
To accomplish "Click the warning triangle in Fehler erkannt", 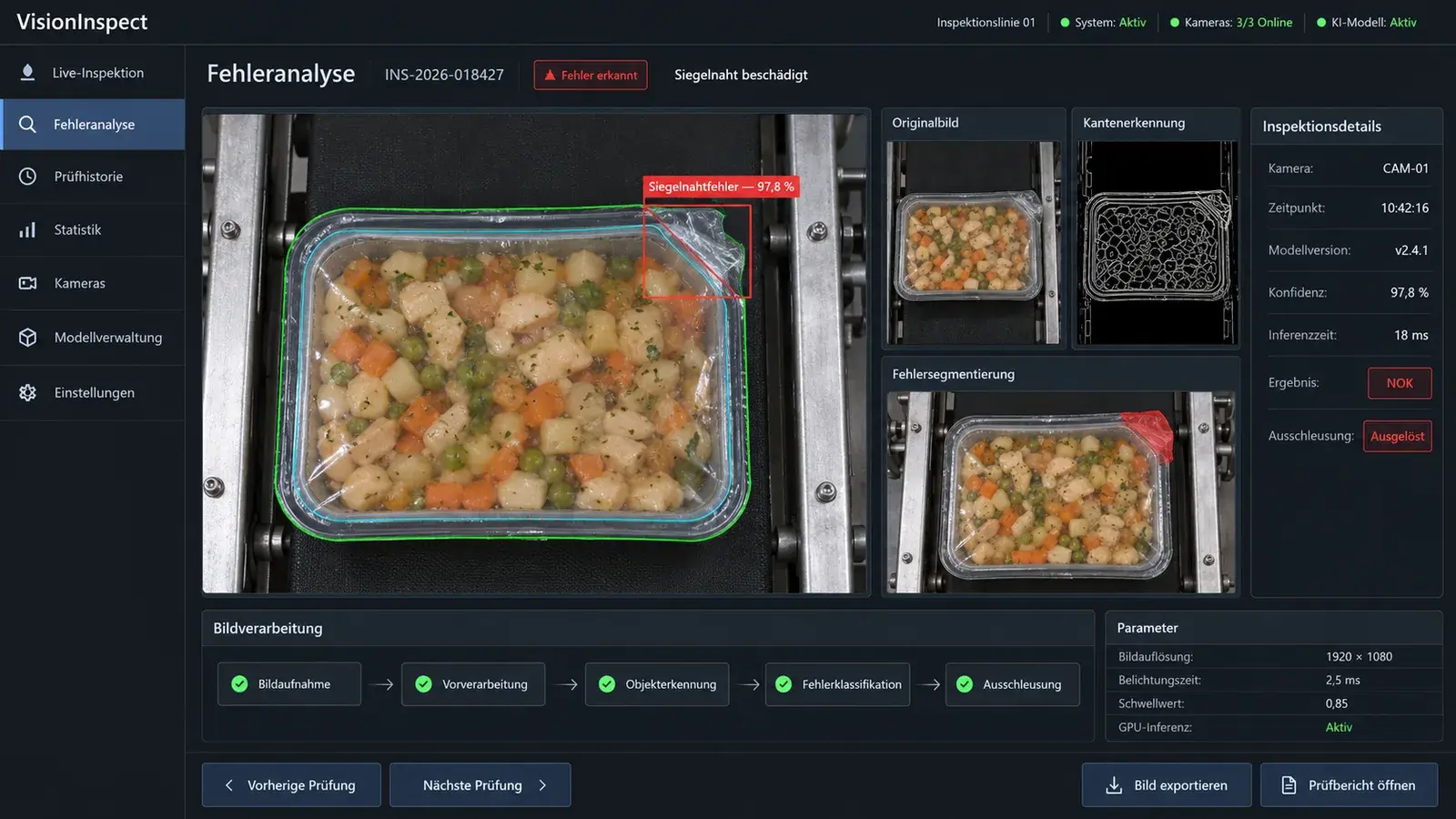I will 550,76.
